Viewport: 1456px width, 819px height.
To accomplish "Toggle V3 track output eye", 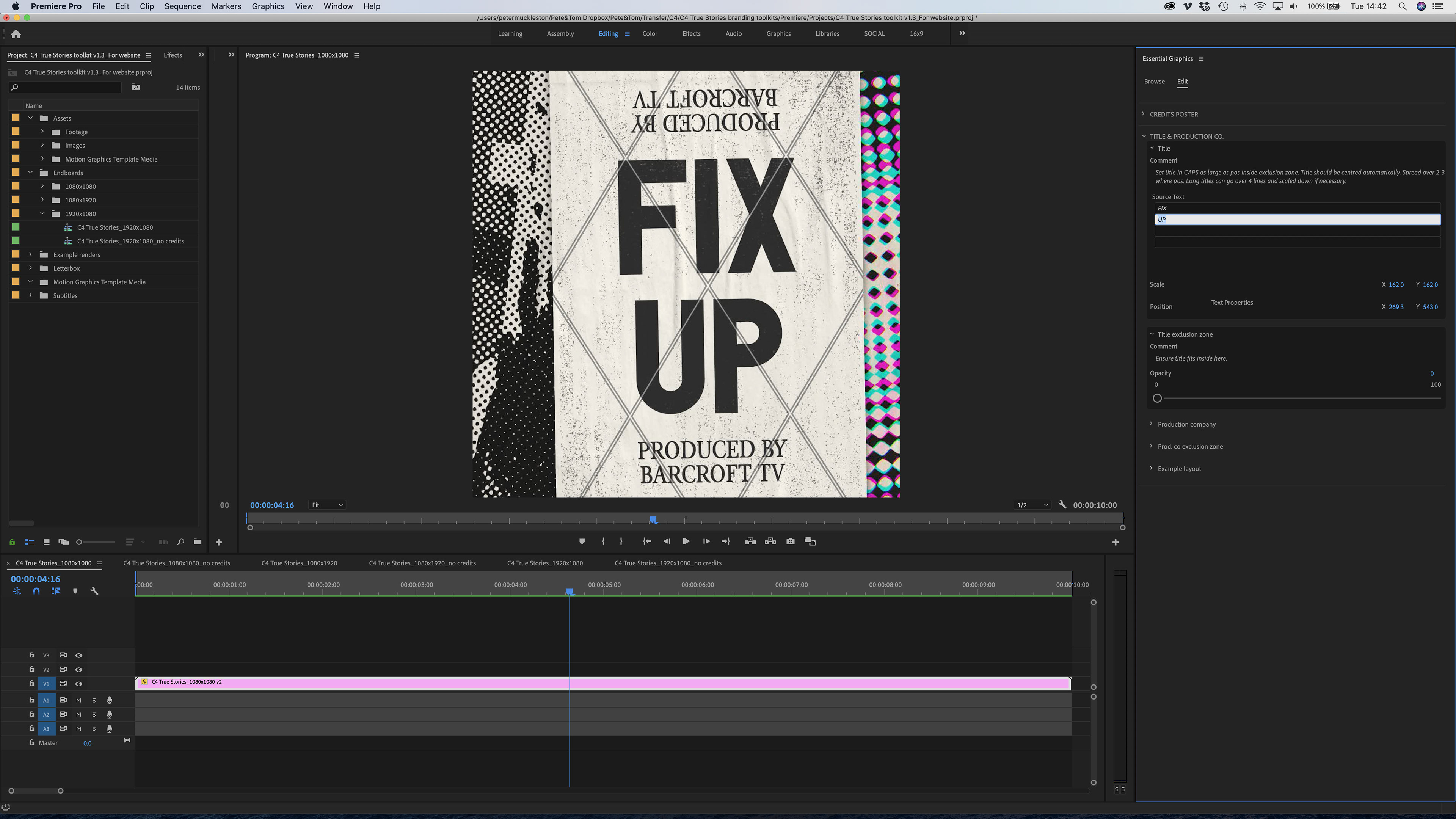I will [78, 656].
